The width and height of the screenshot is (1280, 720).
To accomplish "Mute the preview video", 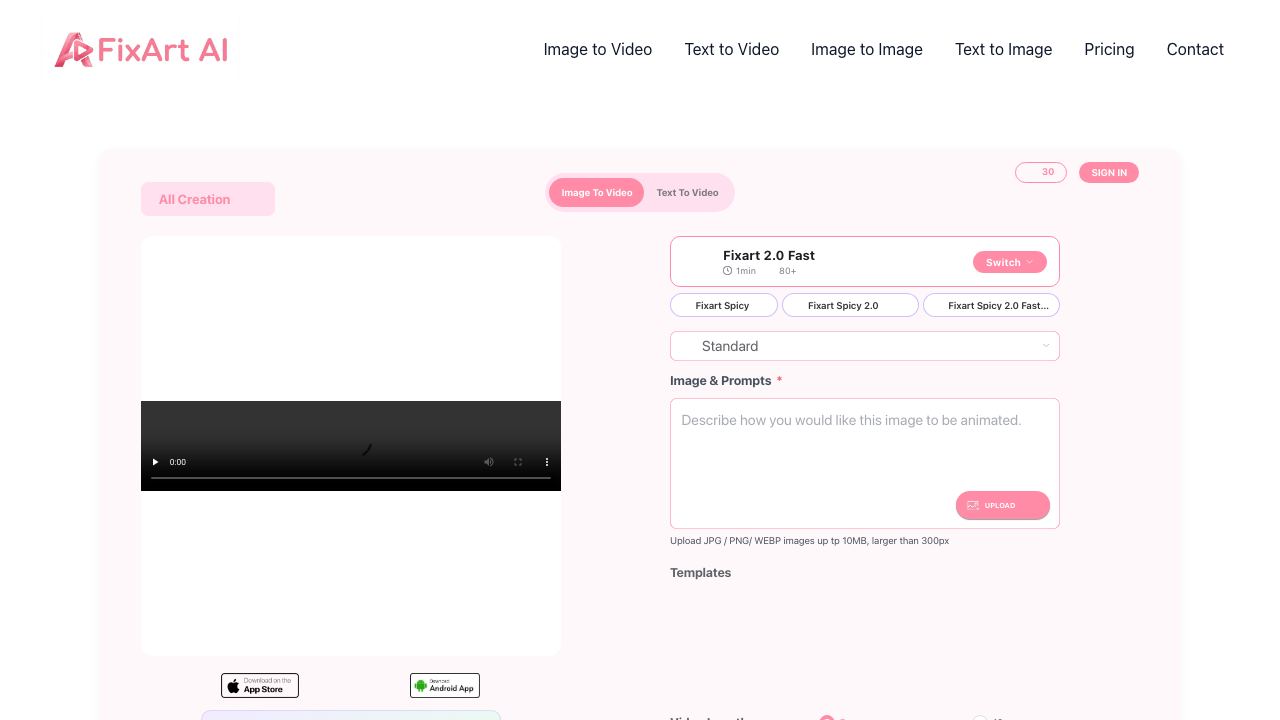I will 489,462.
